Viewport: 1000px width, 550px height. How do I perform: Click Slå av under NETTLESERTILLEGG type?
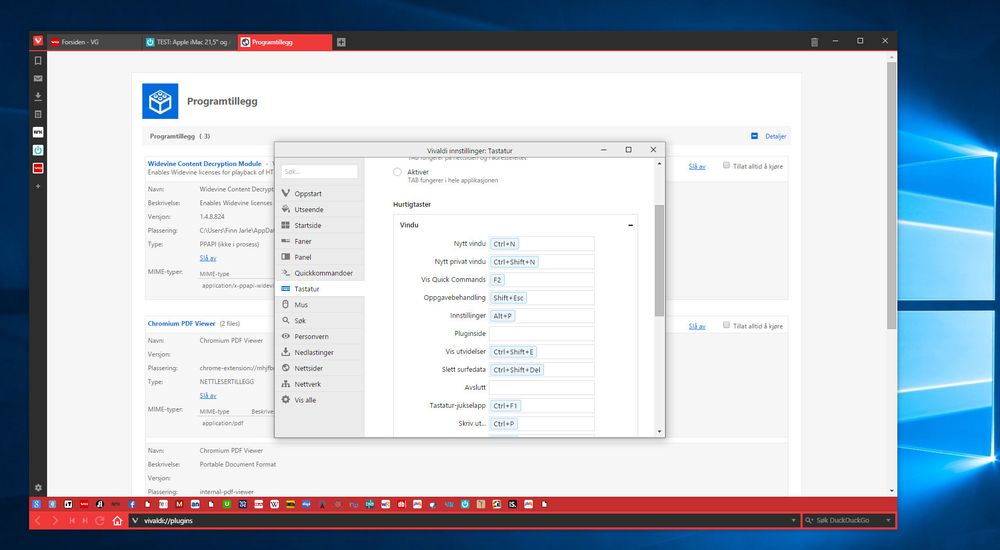click(x=208, y=396)
